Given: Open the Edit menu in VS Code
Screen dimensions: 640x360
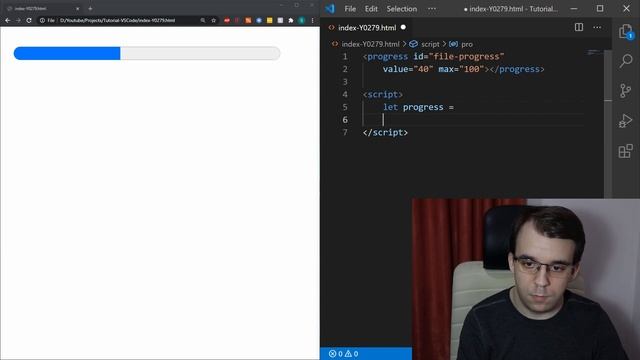Looking at the screenshot, I should pos(371,9).
